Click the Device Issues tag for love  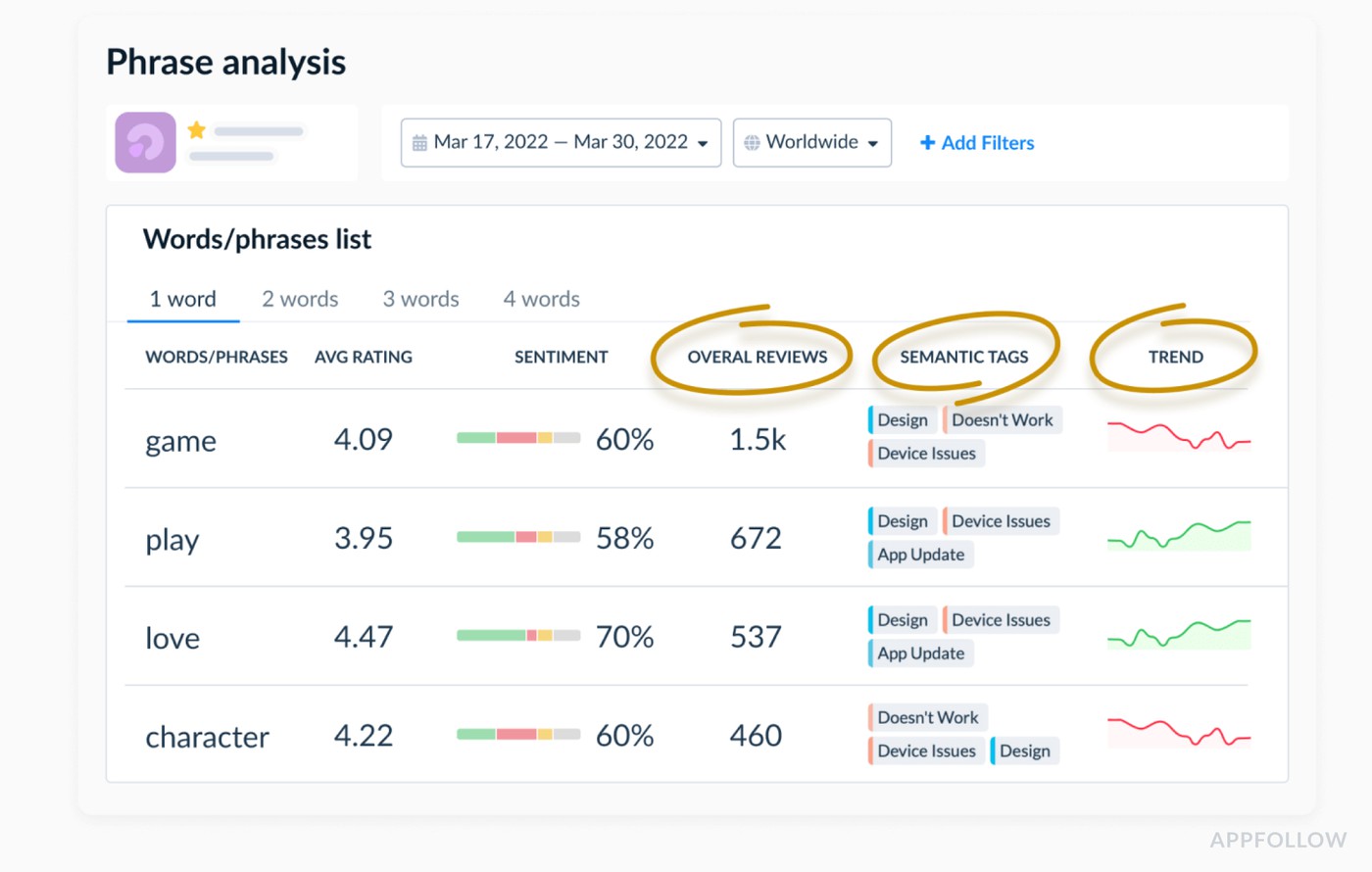click(1001, 619)
